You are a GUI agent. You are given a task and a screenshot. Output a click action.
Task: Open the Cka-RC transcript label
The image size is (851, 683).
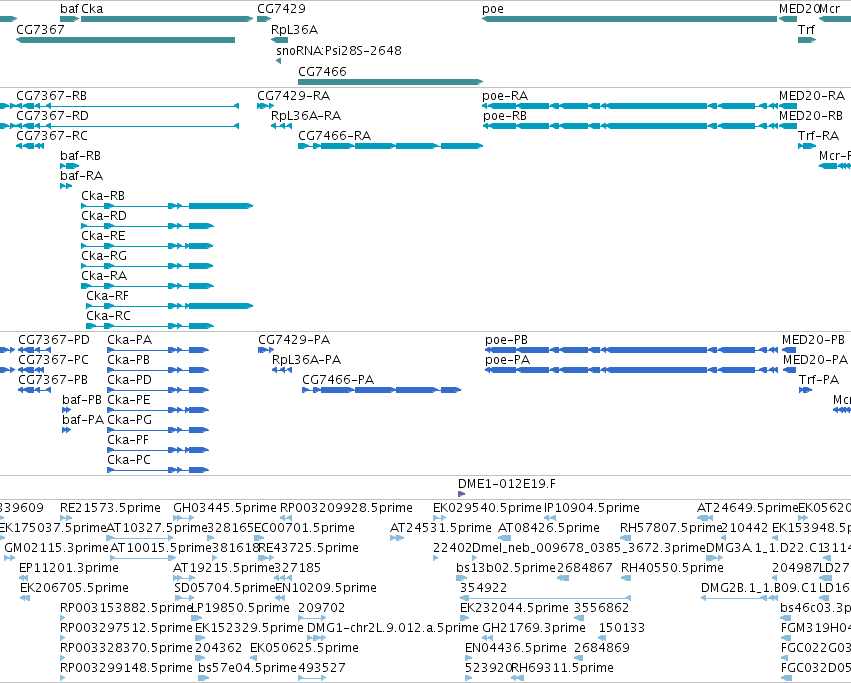[x=109, y=316]
